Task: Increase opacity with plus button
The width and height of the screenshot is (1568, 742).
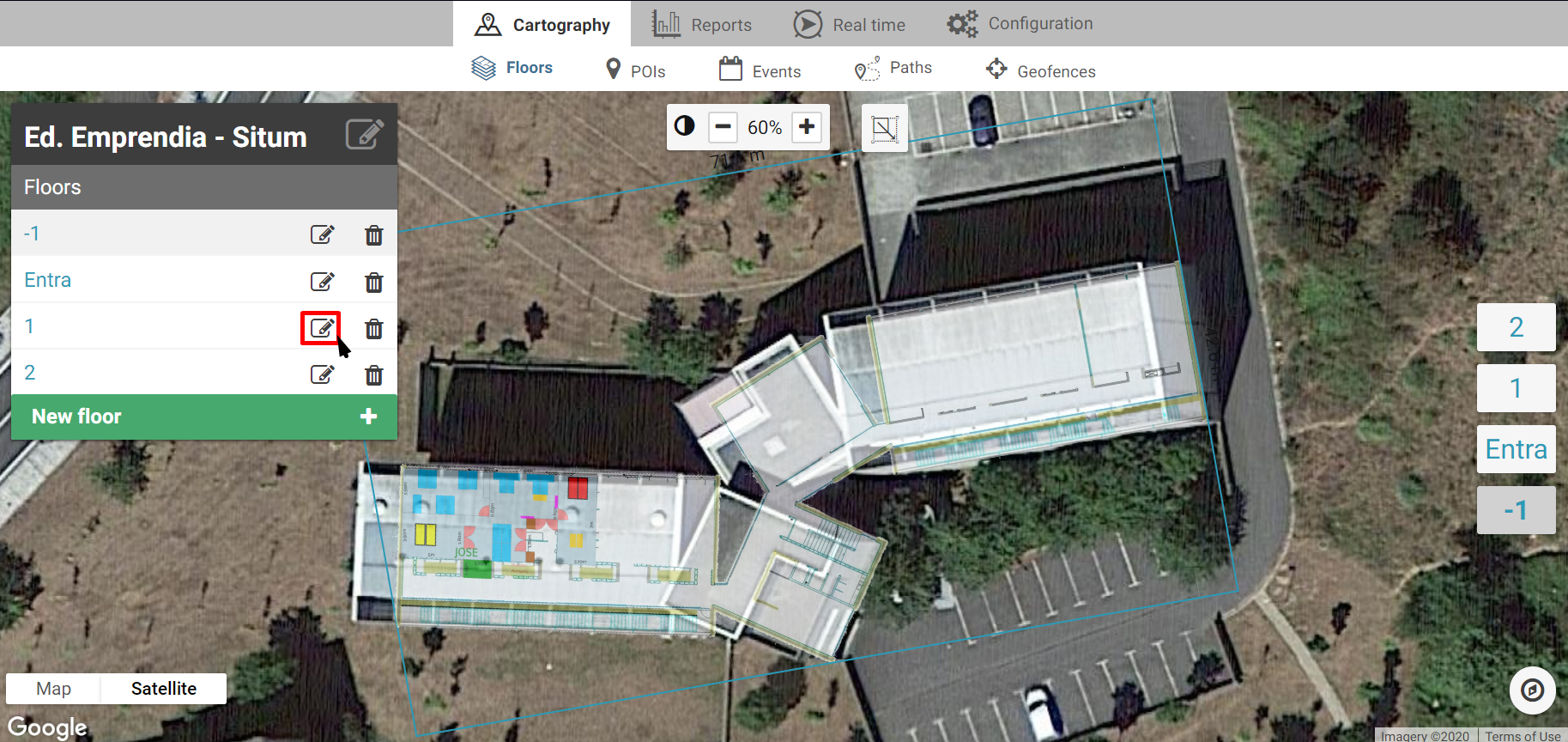Action: [x=807, y=127]
